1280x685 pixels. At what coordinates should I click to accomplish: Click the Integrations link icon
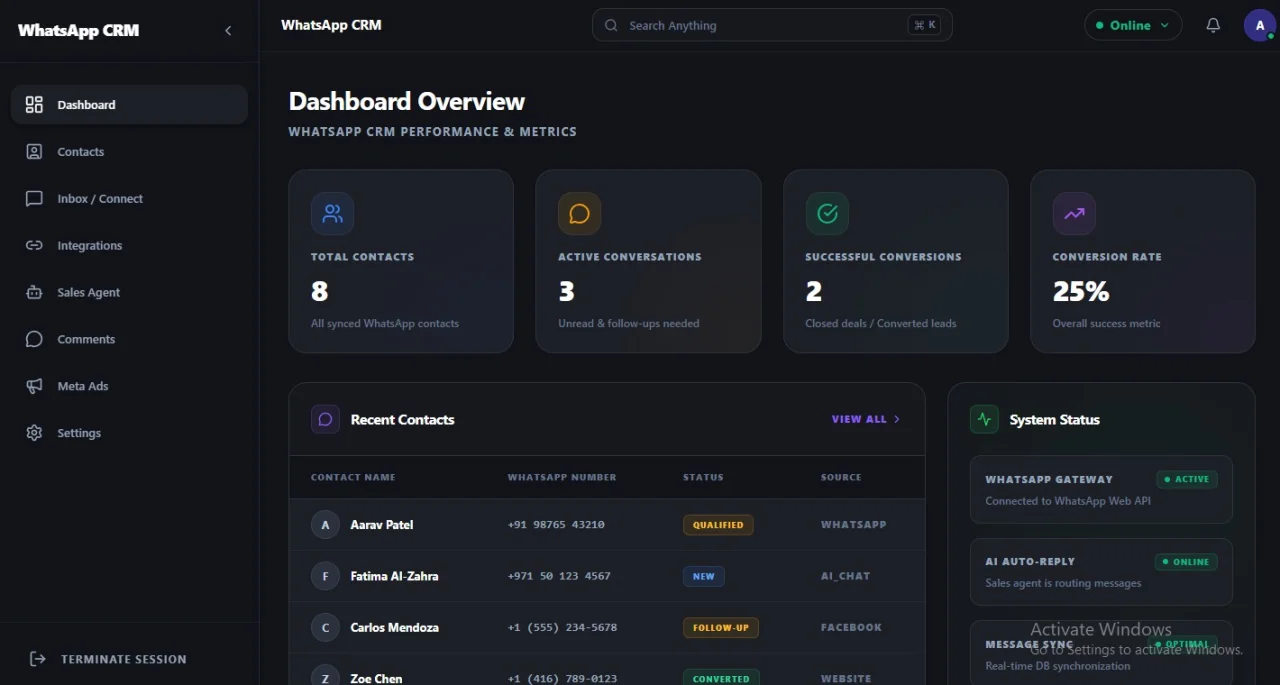34,245
